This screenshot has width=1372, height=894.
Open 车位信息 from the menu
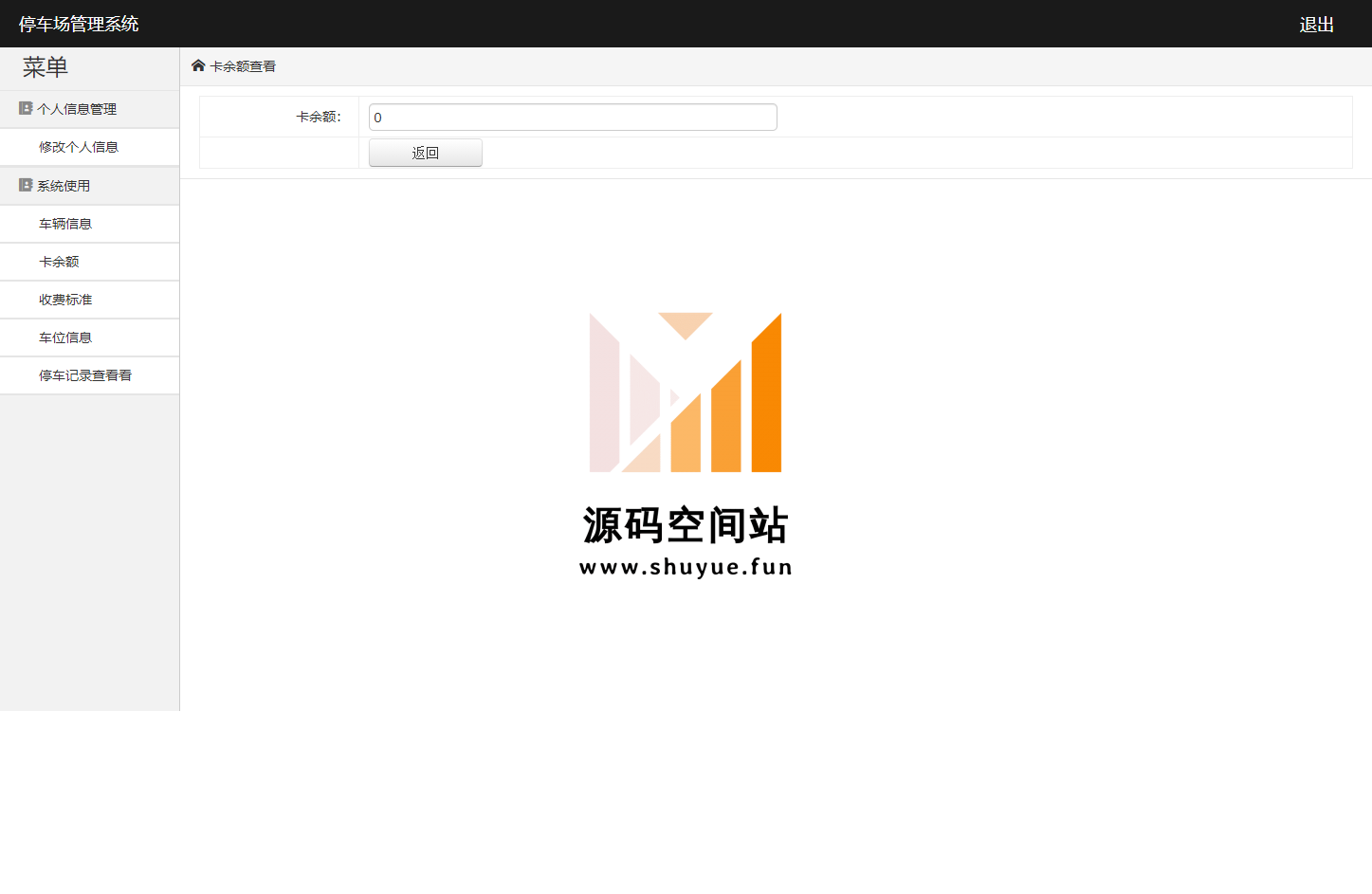(89, 338)
